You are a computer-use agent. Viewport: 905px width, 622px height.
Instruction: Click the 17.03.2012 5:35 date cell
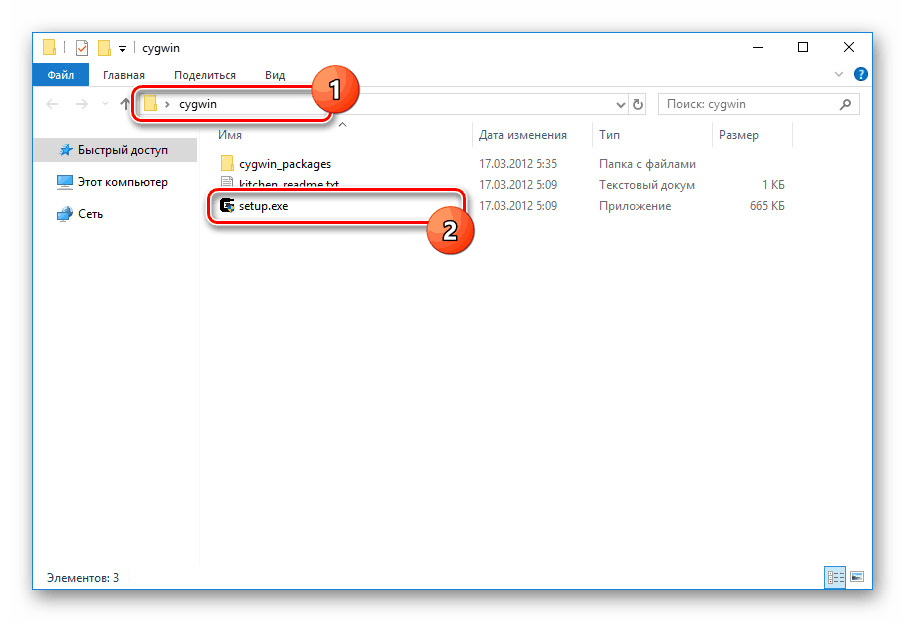518,164
